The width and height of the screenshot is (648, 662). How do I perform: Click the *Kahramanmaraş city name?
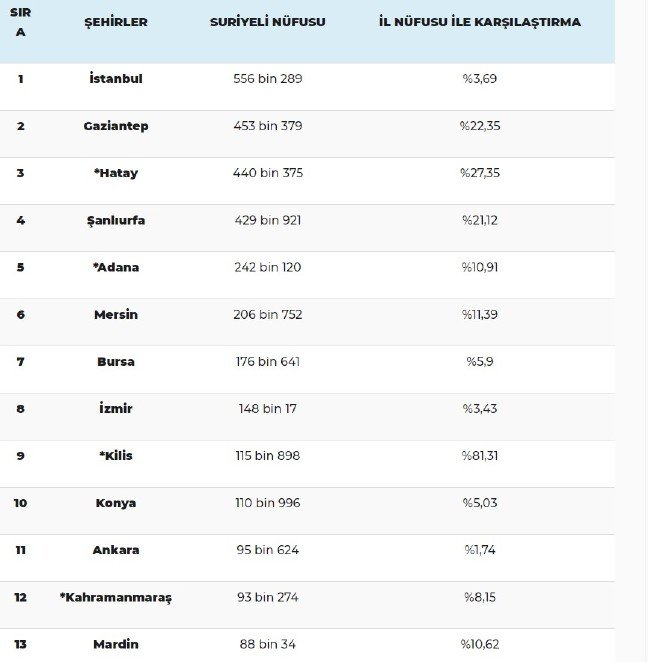click(x=116, y=597)
